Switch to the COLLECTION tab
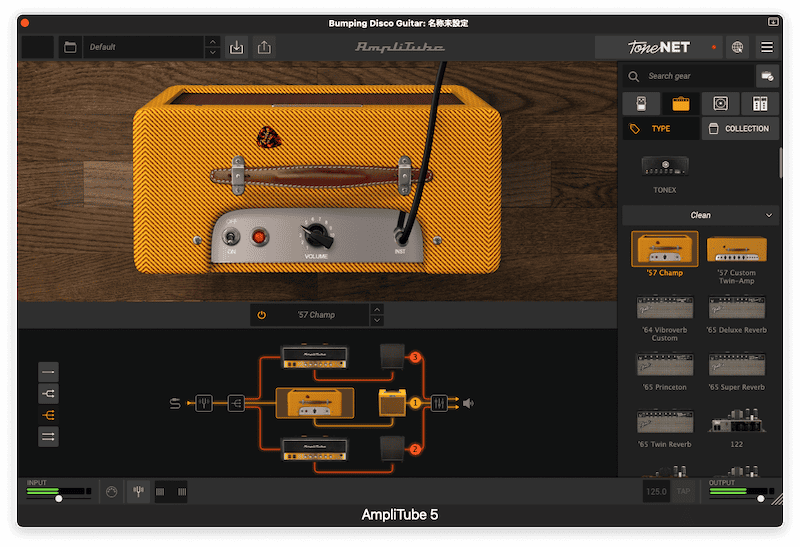 tap(740, 129)
